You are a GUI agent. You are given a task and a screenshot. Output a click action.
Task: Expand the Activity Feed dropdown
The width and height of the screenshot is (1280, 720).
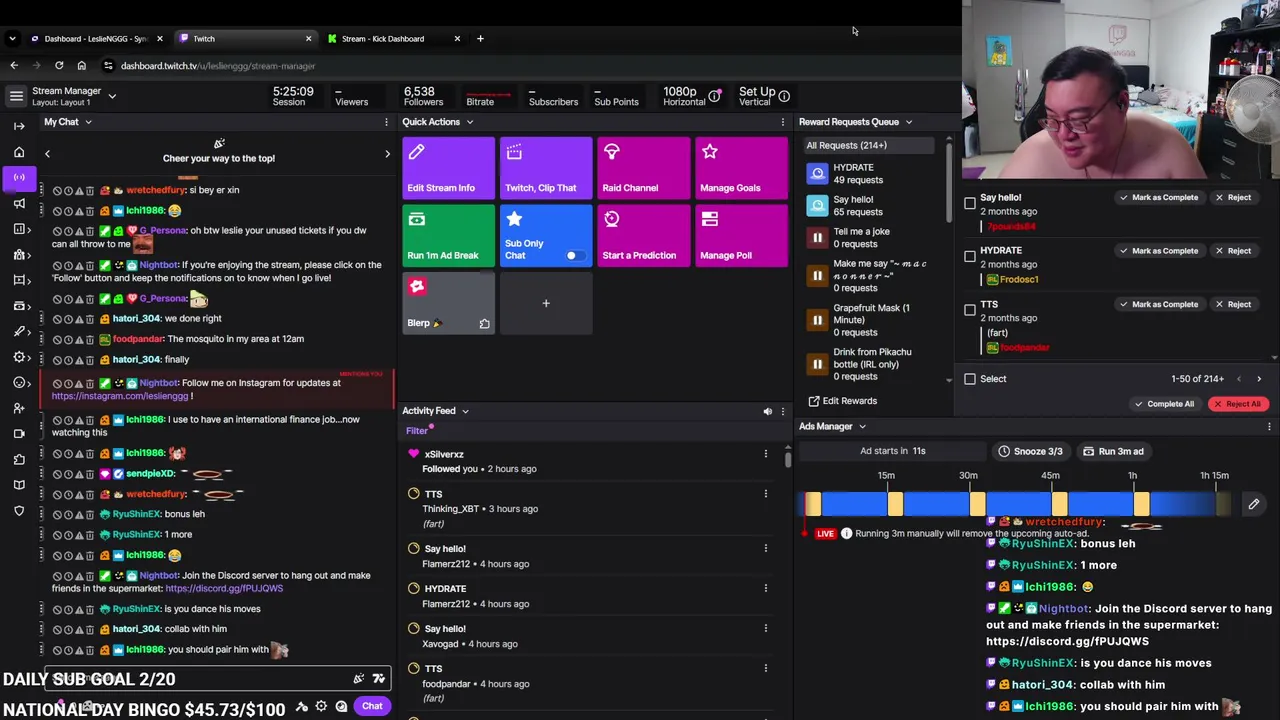(x=465, y=411)
